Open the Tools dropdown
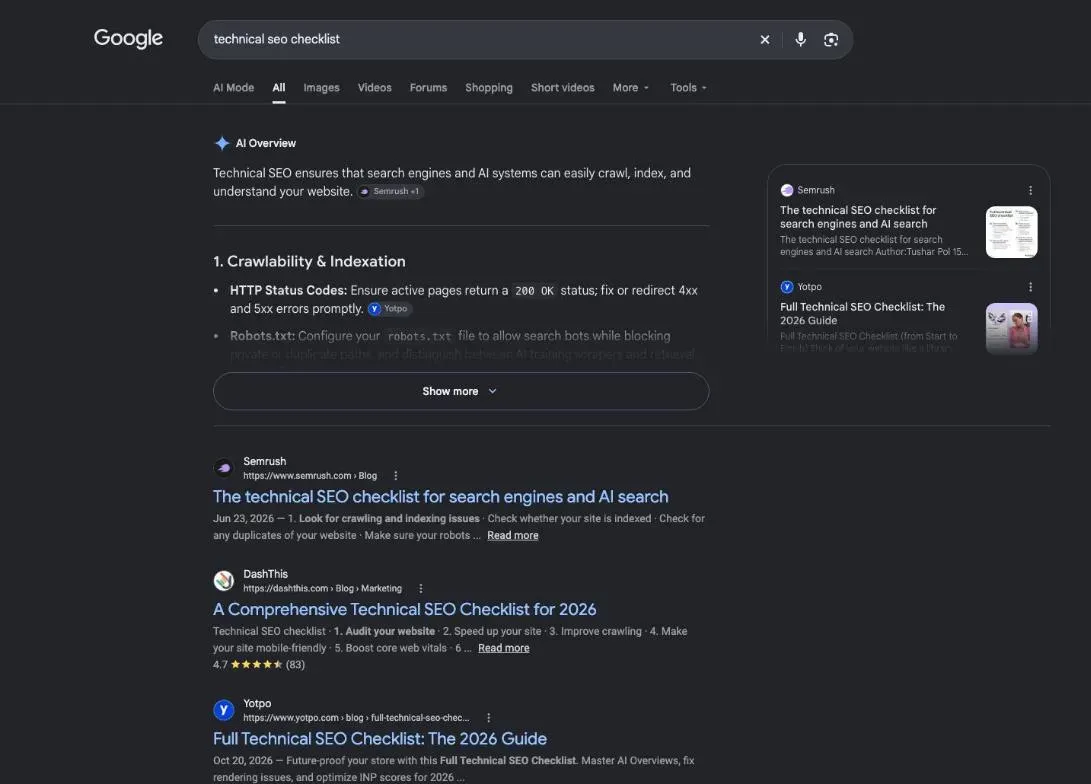 pos(688,88)
